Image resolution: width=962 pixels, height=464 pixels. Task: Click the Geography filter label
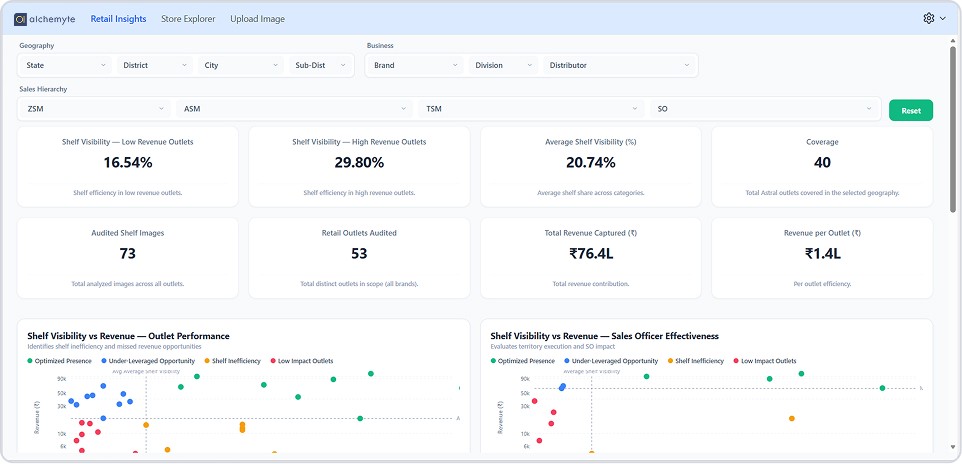pyautogui.click(x=37, y=45)
